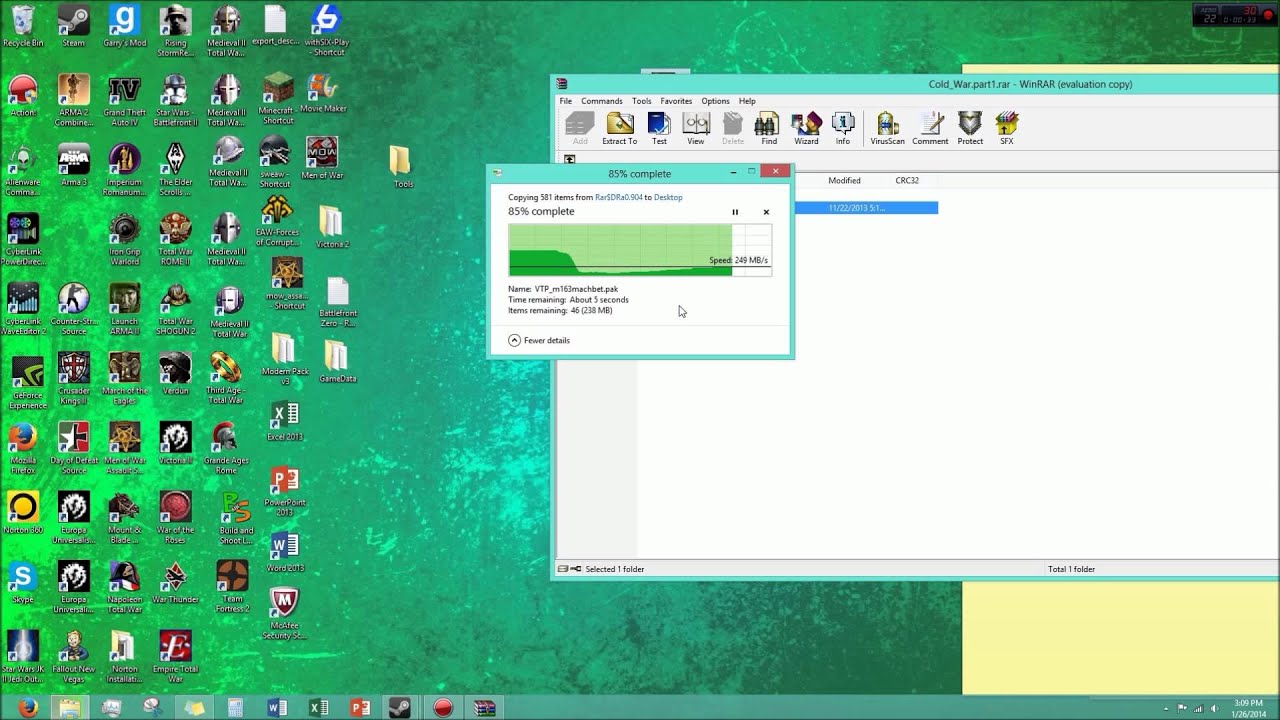This screenshot has height=720, width=1280.
Task: Click 'Selected 1 folder' status text
Action: [615, 569]
